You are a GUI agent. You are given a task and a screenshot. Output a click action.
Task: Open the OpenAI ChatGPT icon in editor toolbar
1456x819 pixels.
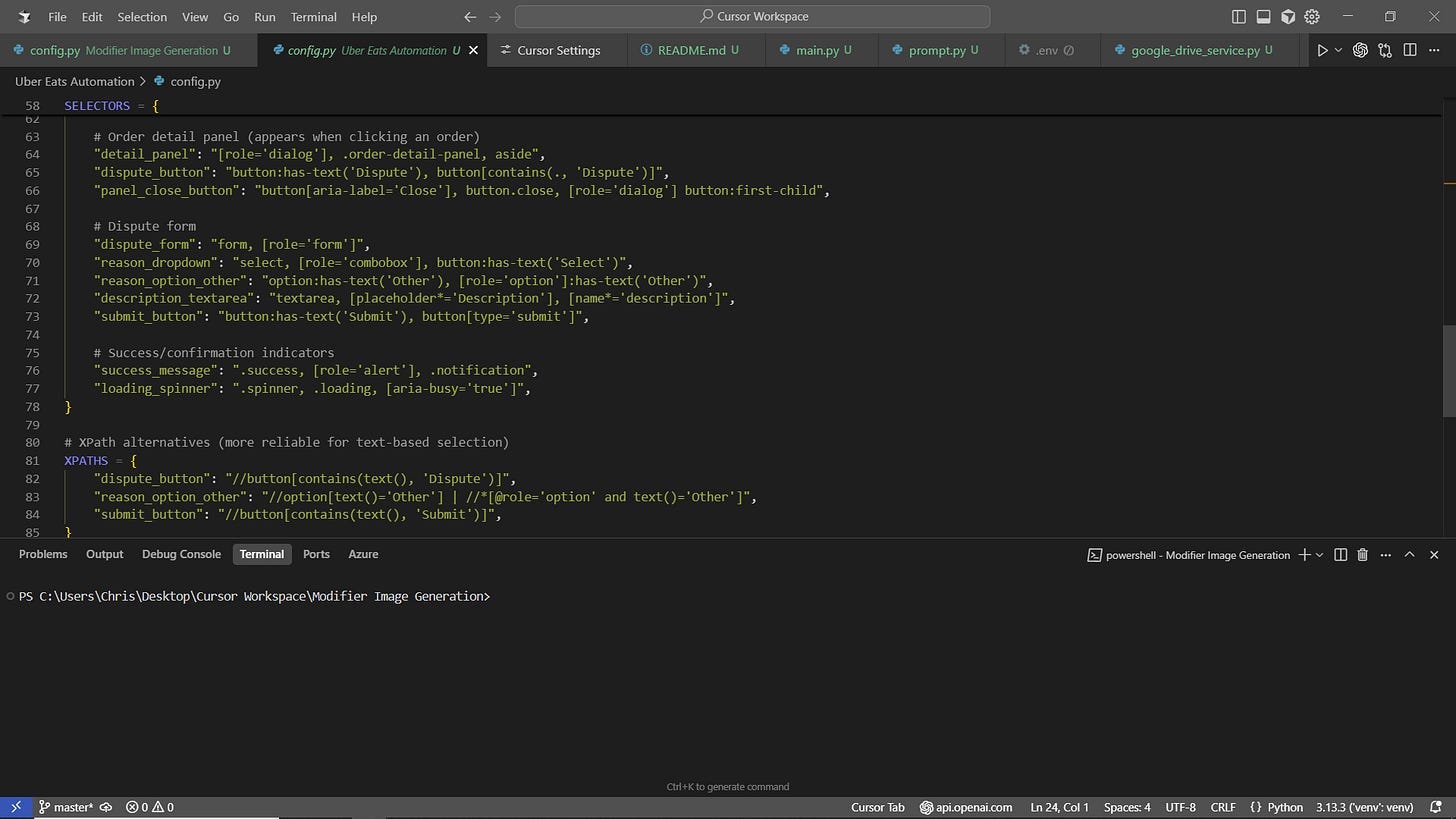coord(1360,50)
